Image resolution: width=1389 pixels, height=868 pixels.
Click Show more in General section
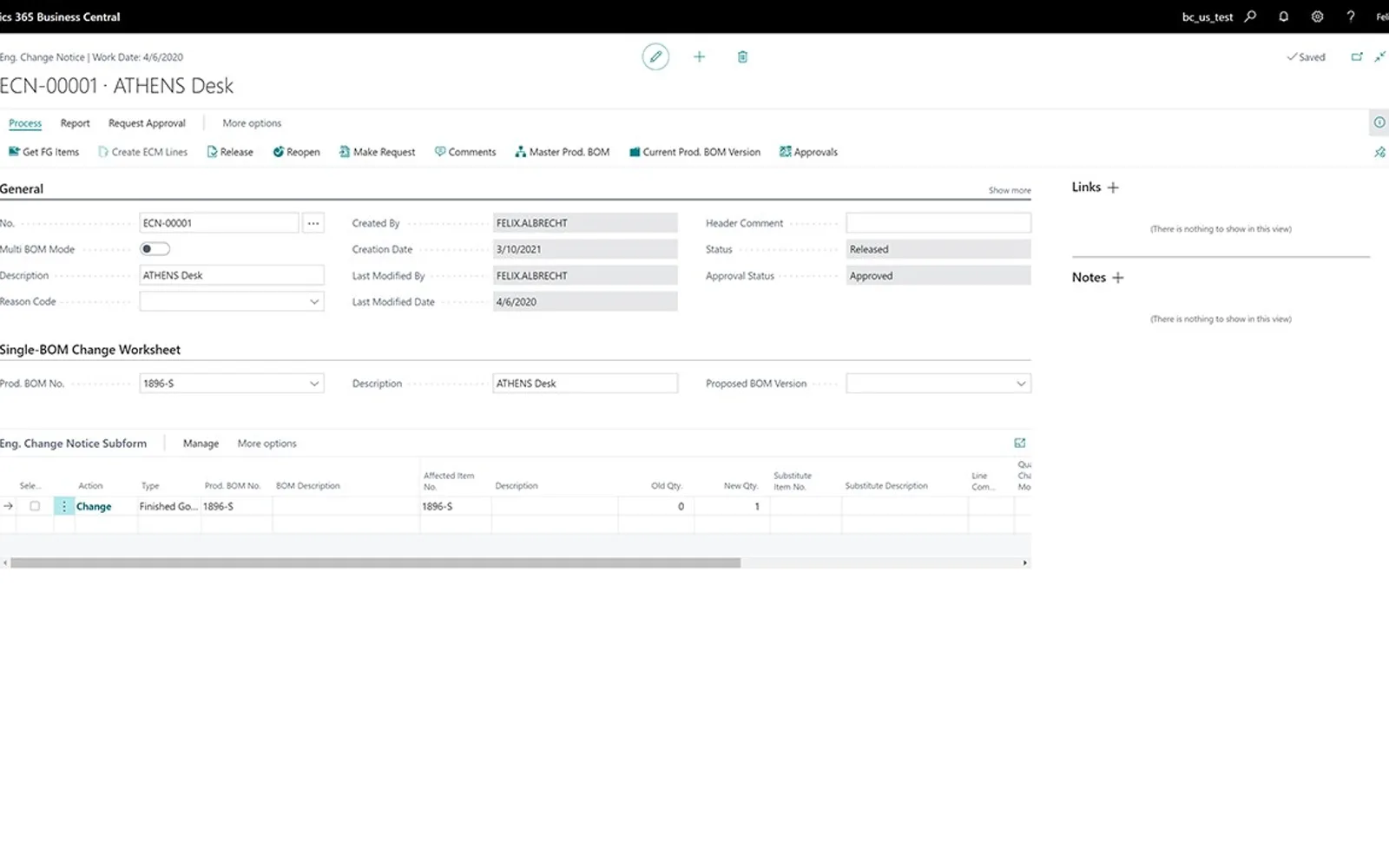(x=1010, y=190)
